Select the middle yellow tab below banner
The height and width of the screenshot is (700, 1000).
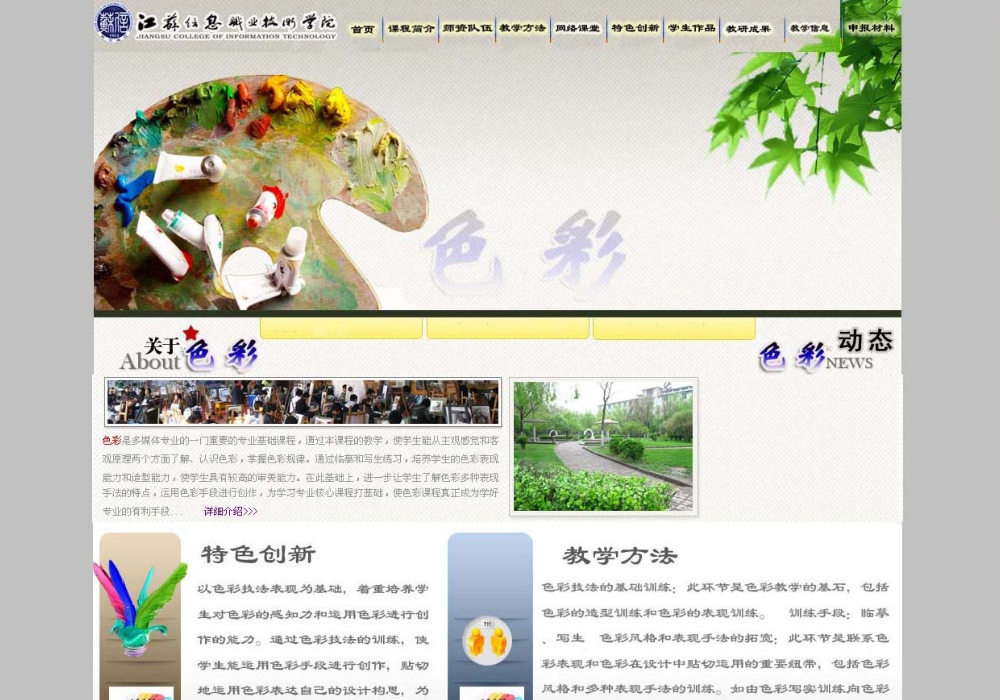[x=508, y=328]
